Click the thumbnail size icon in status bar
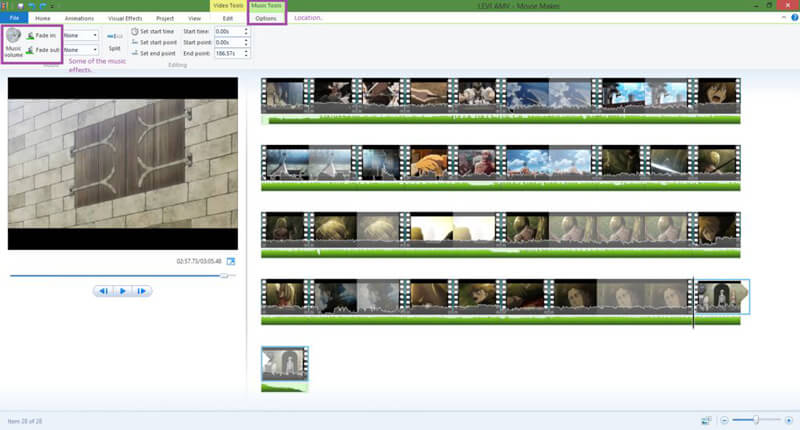This screenshot has height=430, width=800. tap(706, 420)
